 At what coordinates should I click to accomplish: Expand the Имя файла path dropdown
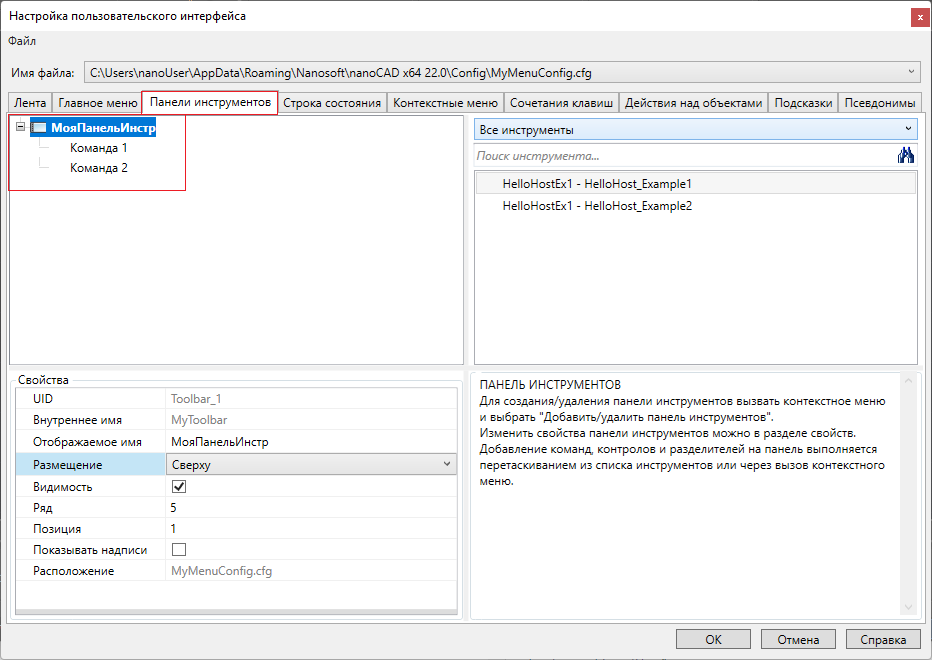coord(910,72)
